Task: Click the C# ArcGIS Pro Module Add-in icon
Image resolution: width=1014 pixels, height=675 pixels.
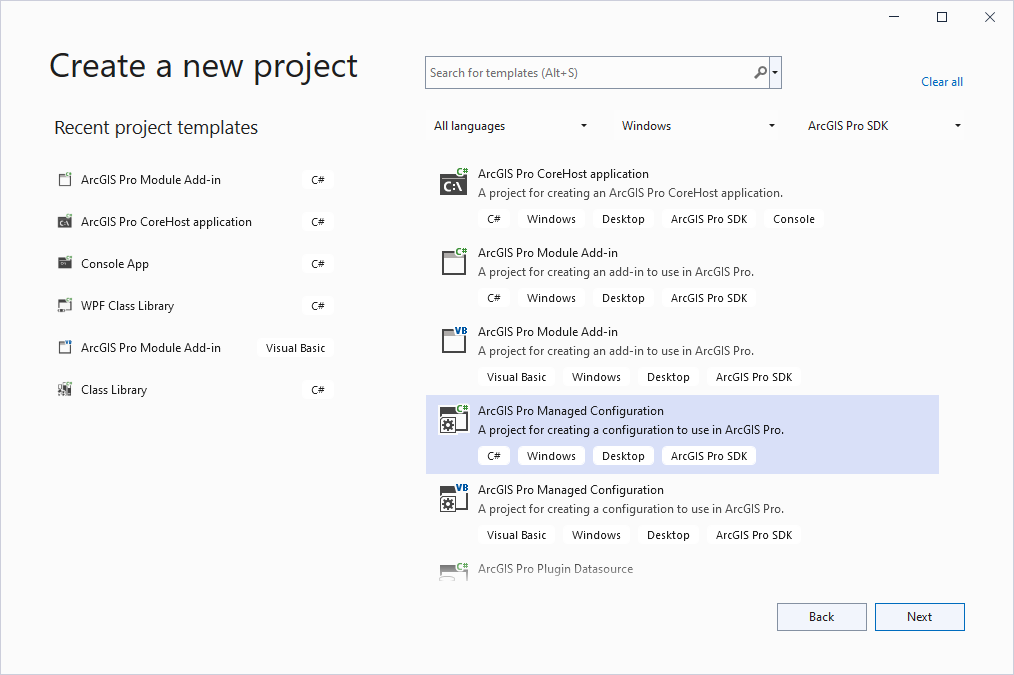Action: pyautogui.click(x=453, y=262)
